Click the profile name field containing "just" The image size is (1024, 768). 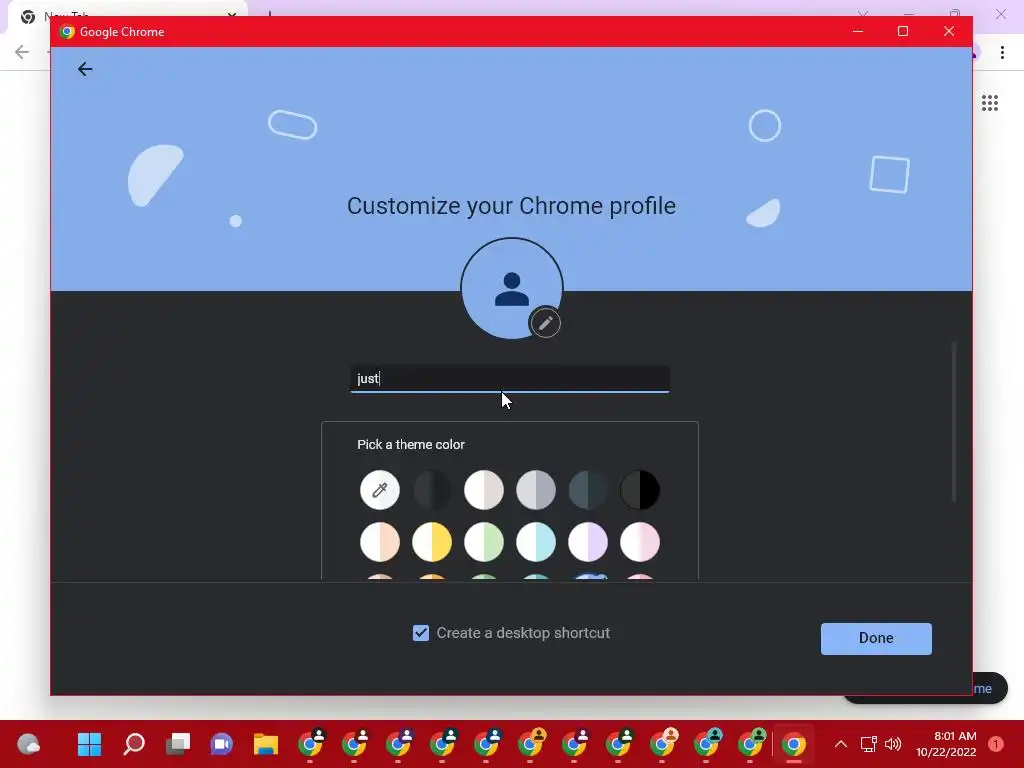tap(510, 379)
